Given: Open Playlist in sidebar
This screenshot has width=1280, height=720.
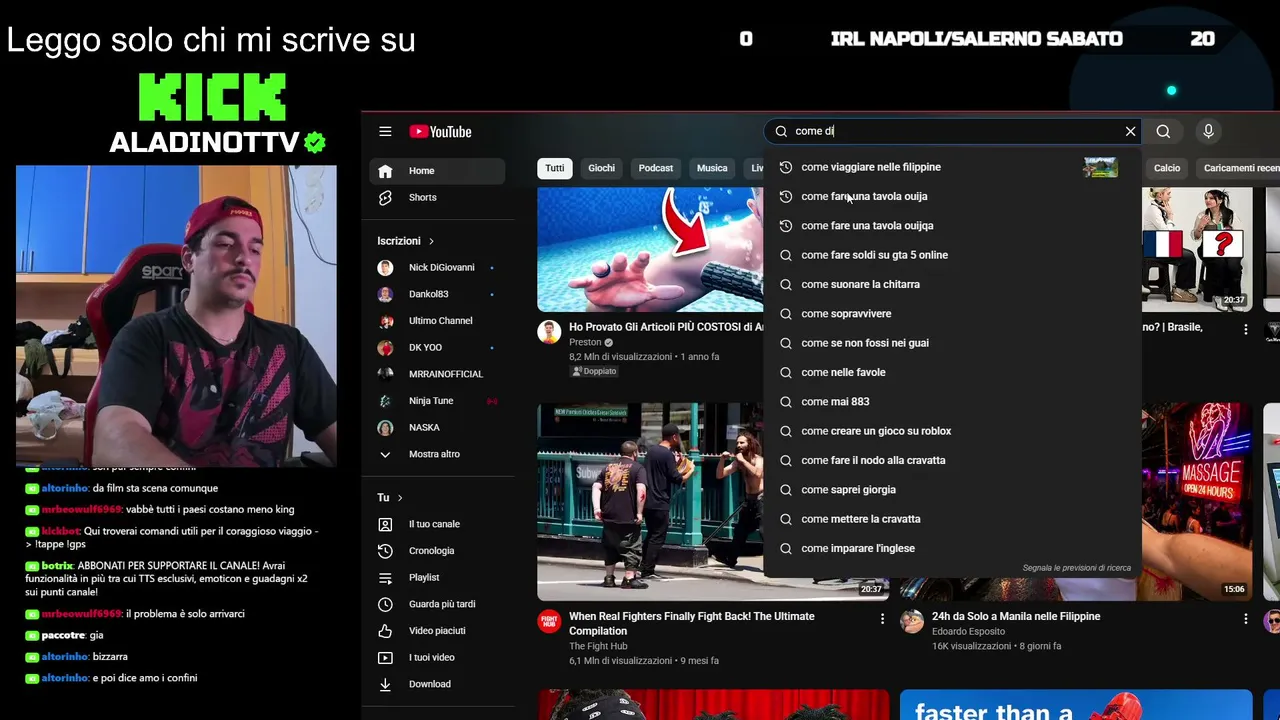Looking at the screenshot, I should click(x=438, y=578).
